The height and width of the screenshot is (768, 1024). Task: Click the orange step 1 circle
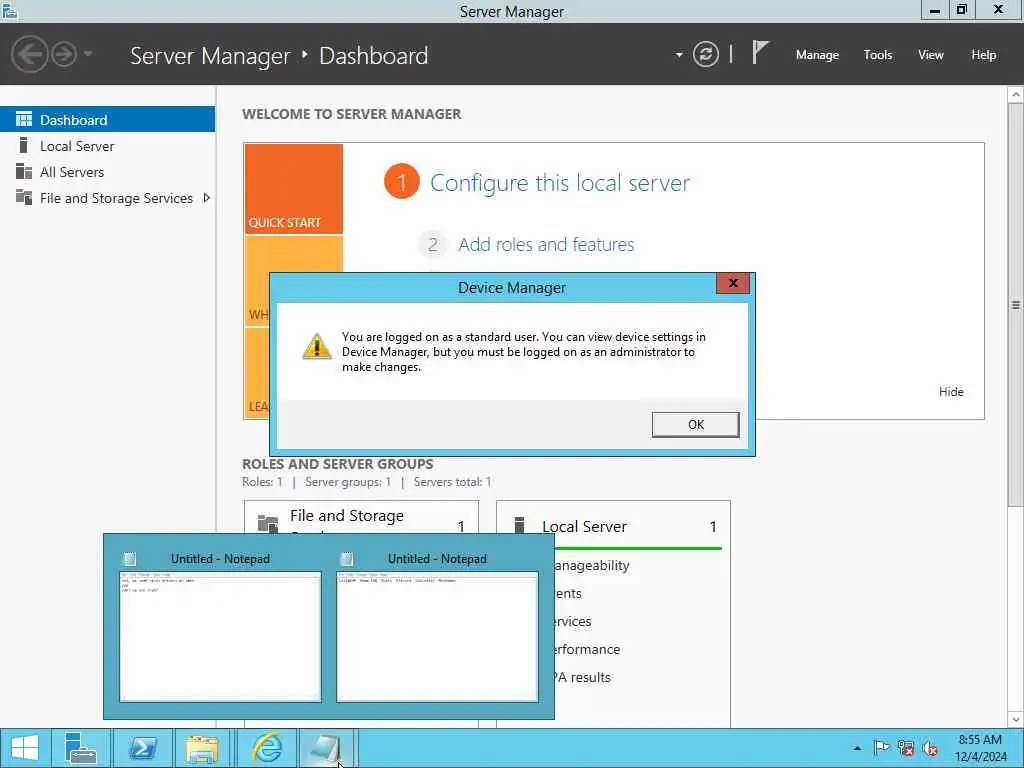click(402, 182)
